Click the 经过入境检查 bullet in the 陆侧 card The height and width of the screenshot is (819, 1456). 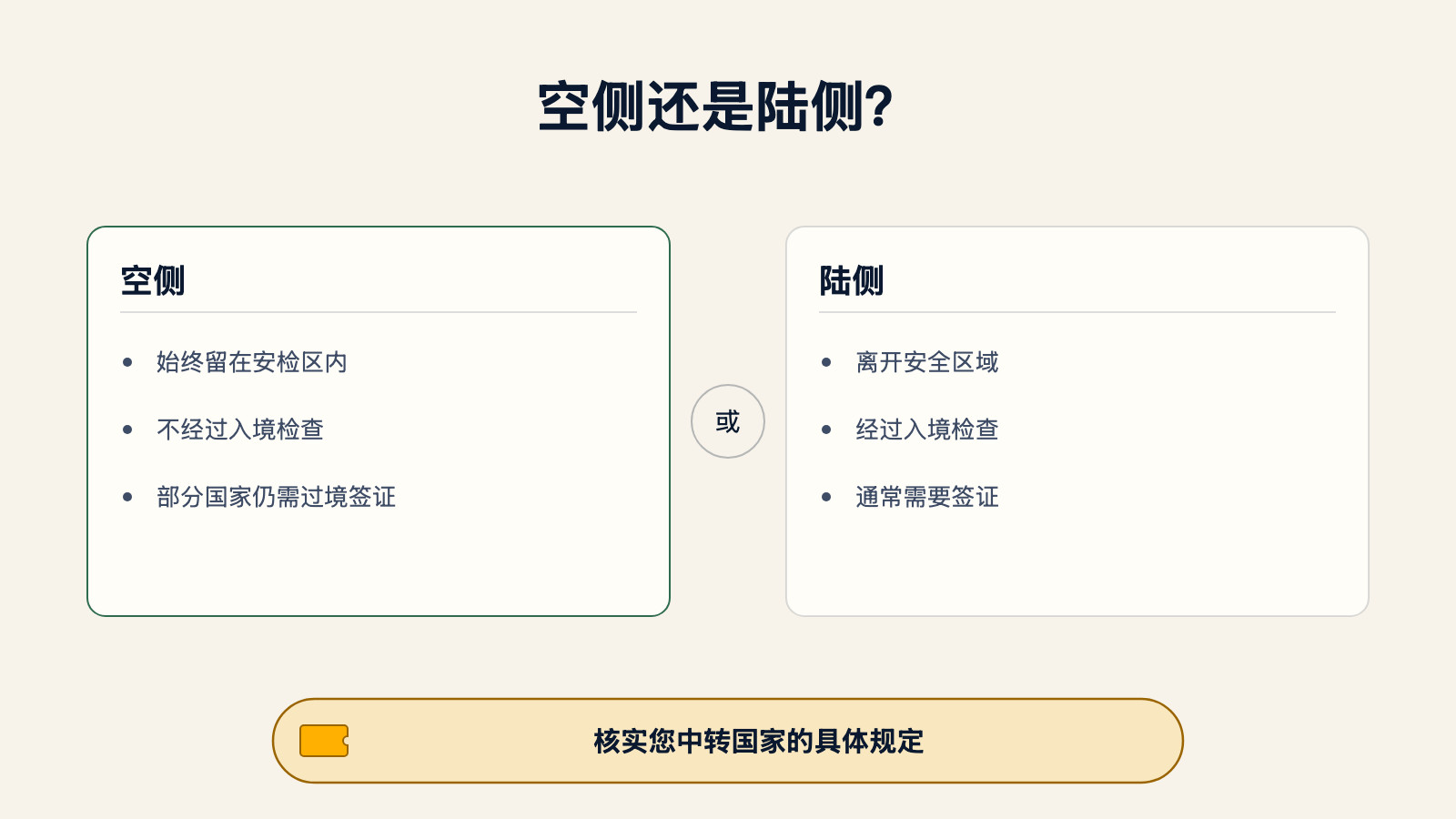point(926,430)
